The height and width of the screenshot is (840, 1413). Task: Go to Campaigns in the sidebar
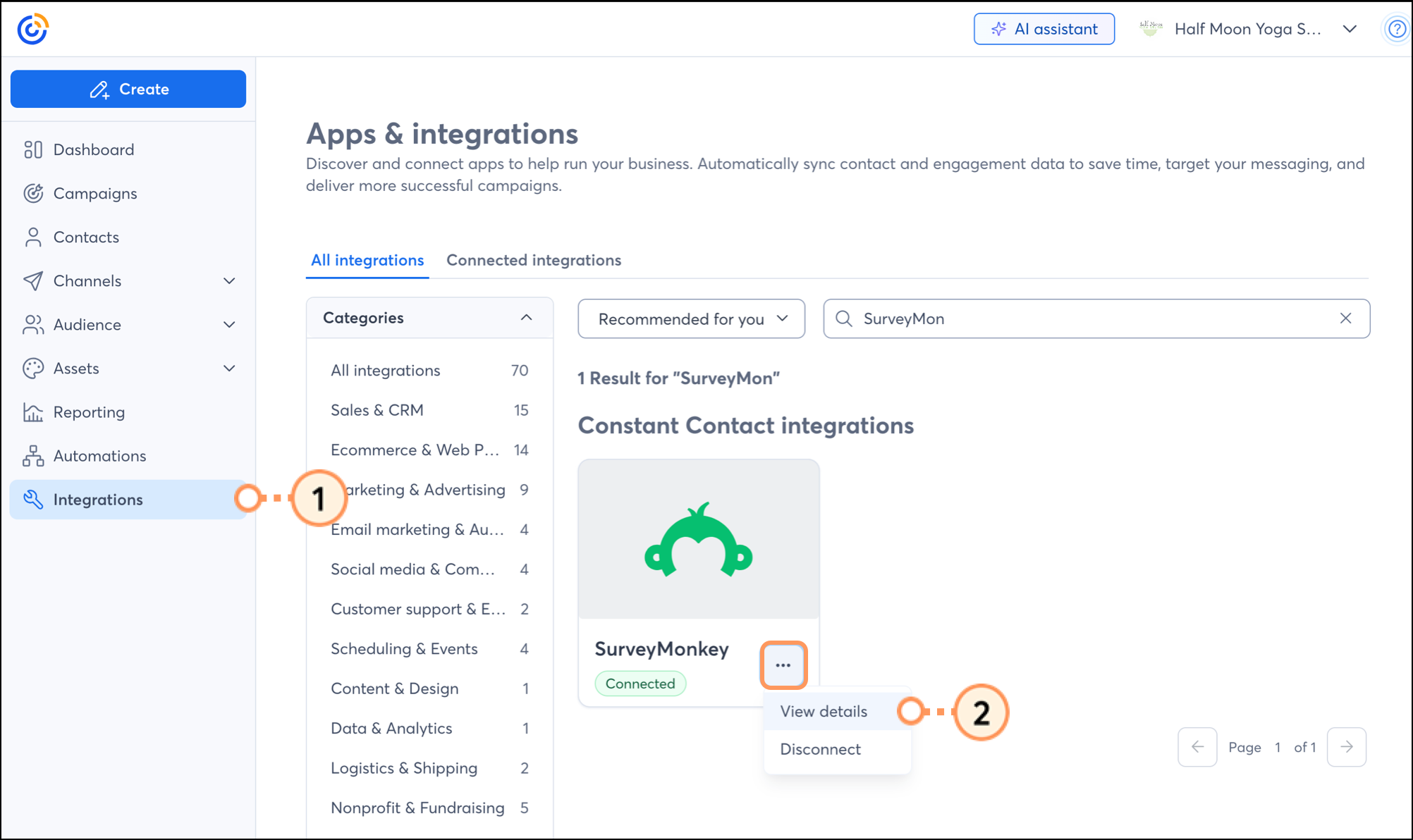click(94, 193)
